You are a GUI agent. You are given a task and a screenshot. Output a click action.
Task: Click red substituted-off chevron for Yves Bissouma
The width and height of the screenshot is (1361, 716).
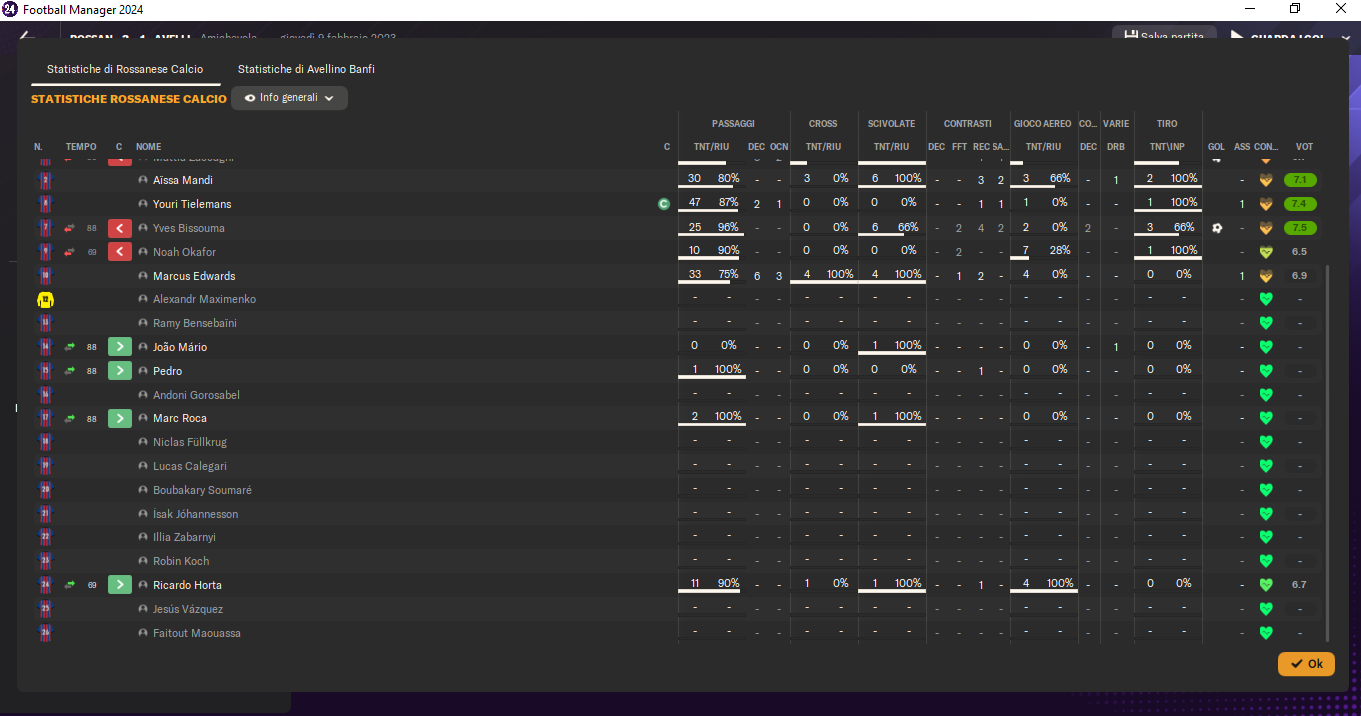120,228
